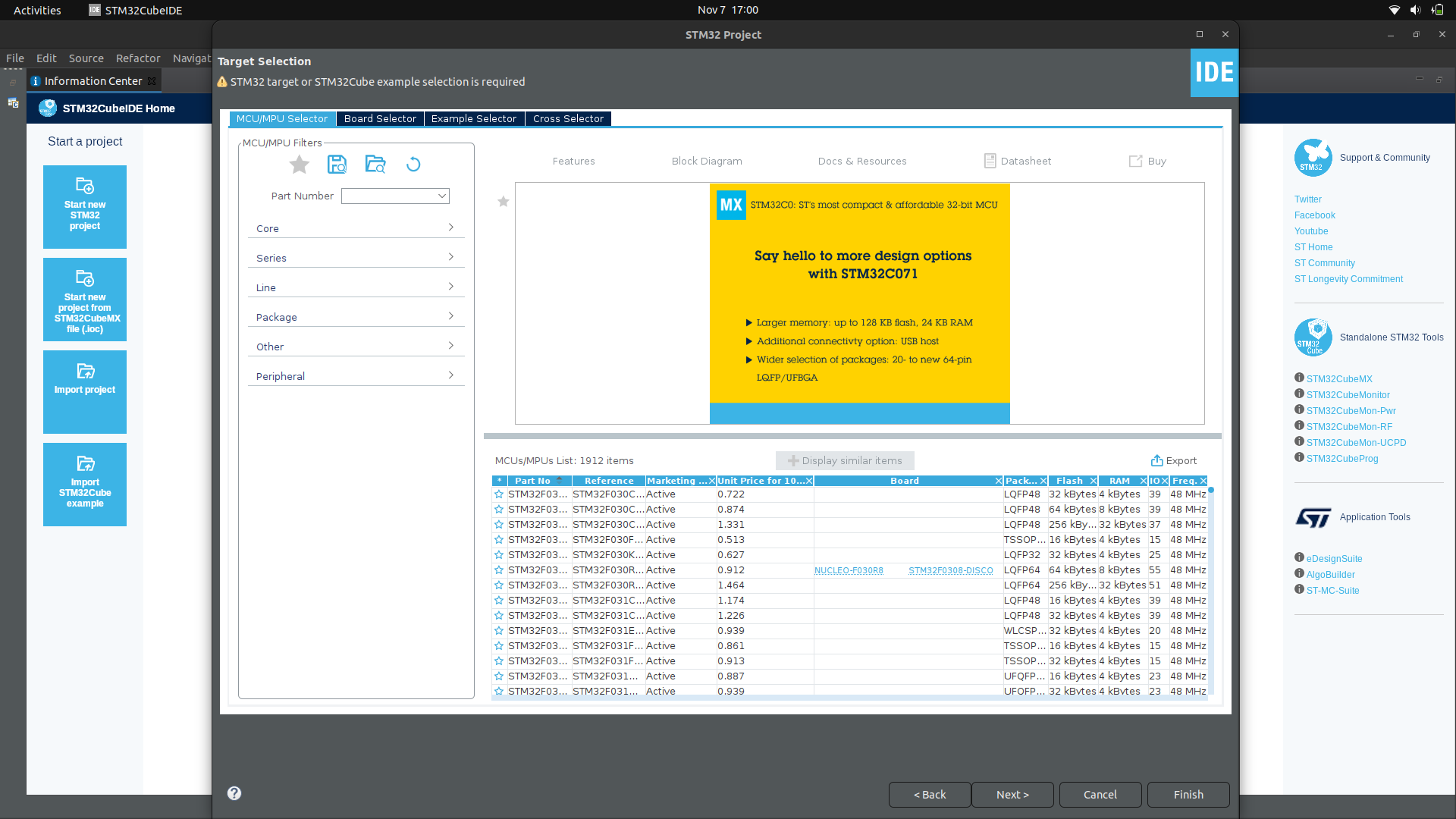1456x819 pixels.
Task: Toggle the star favorite on STM32F030R entry
Action: (x=498, y=569)
